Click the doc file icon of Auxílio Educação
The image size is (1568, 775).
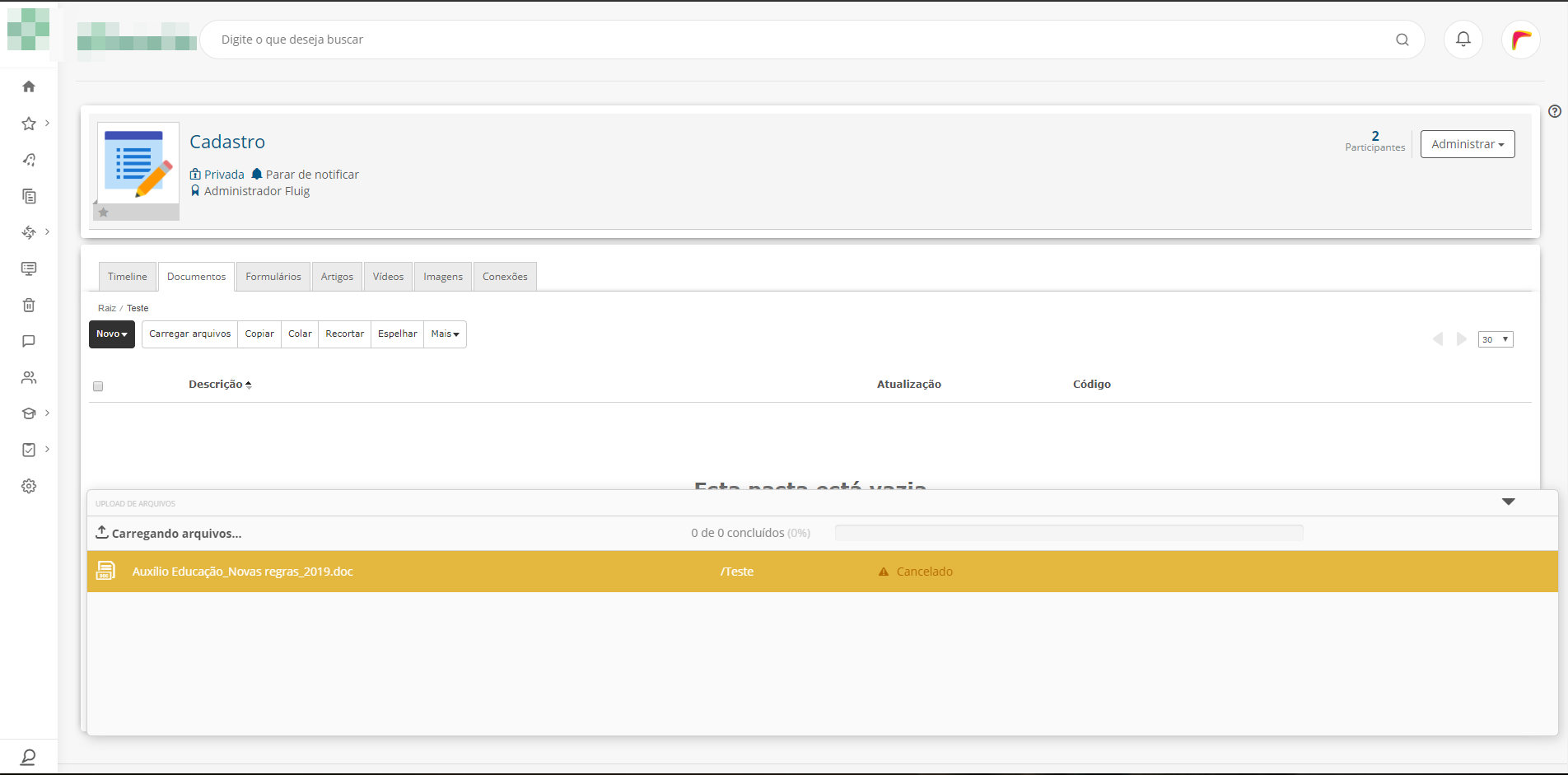(106, 571)
